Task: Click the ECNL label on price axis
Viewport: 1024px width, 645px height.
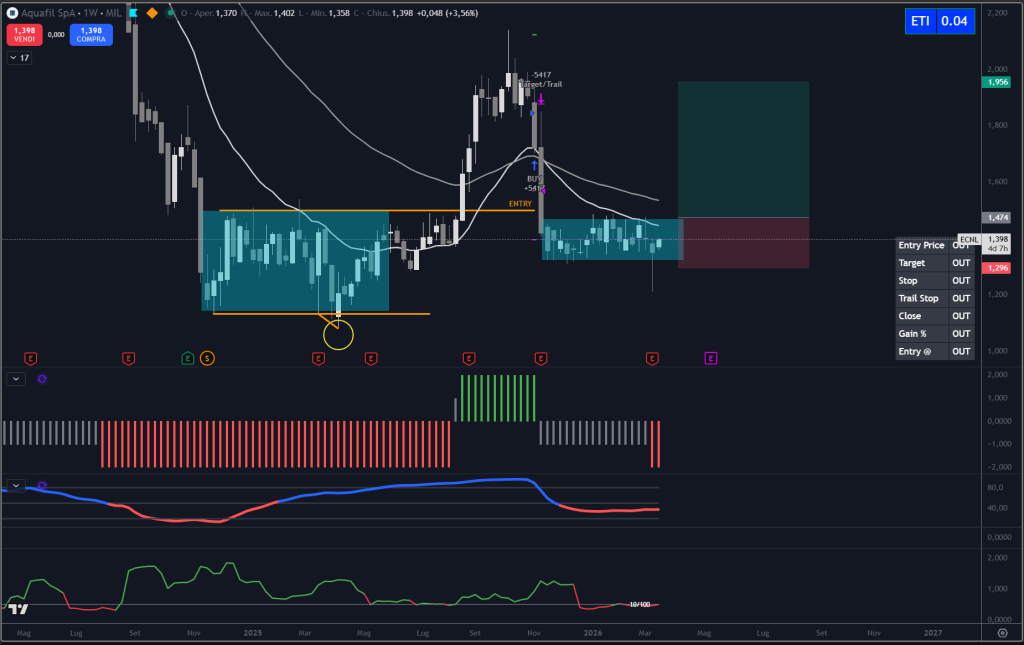Action: point(970,240)
